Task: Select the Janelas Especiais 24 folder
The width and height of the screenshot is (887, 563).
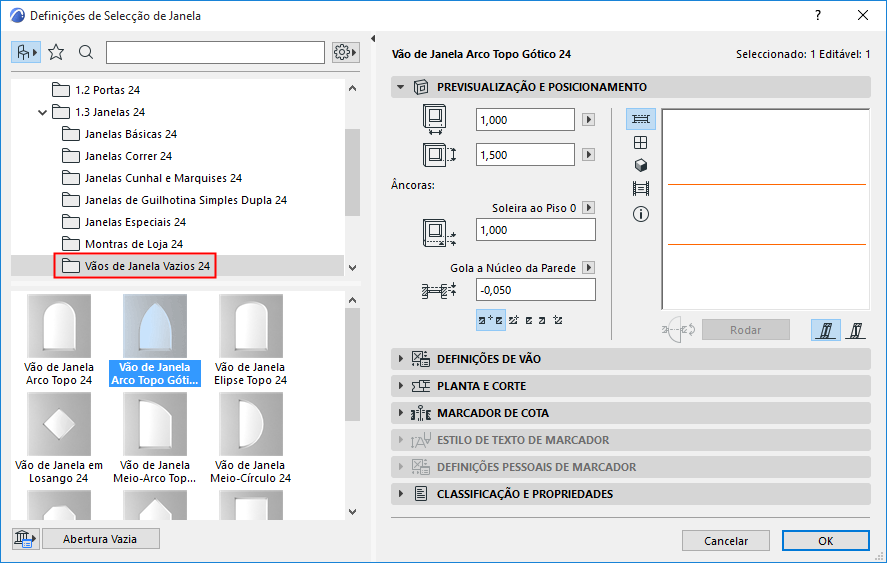Action: tap(124, 222)
